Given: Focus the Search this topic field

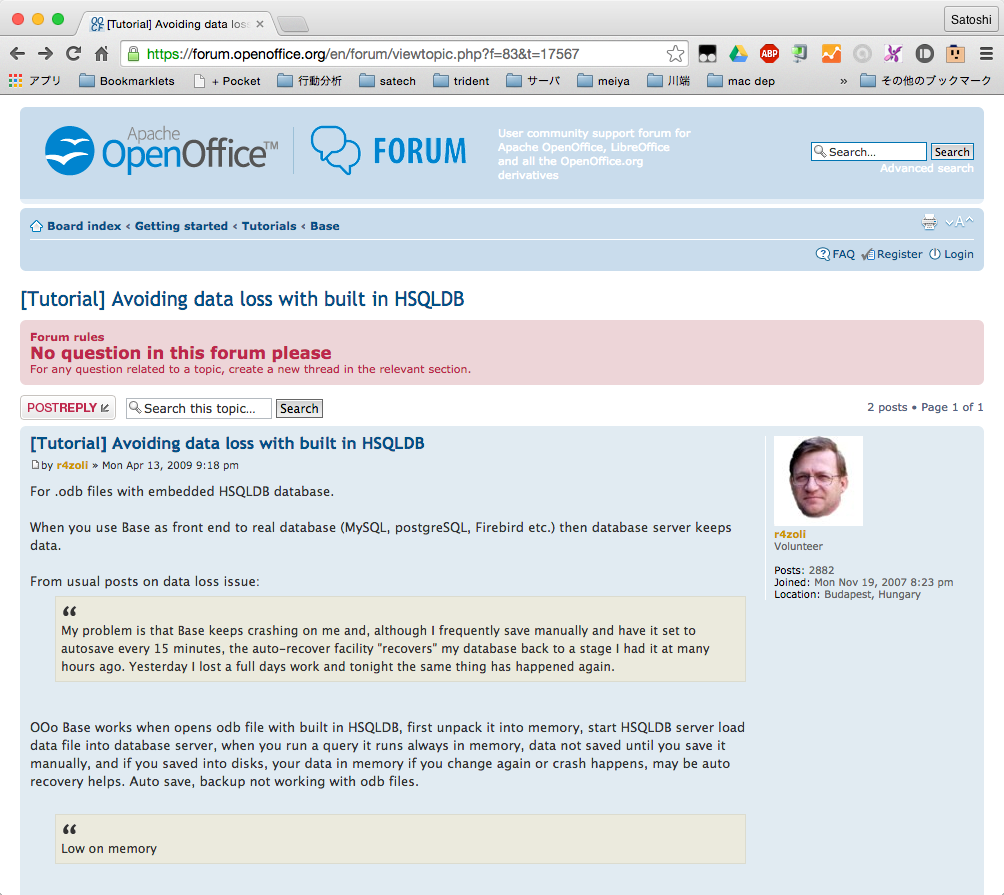Looking at the screenshot, I should [198, 408].
